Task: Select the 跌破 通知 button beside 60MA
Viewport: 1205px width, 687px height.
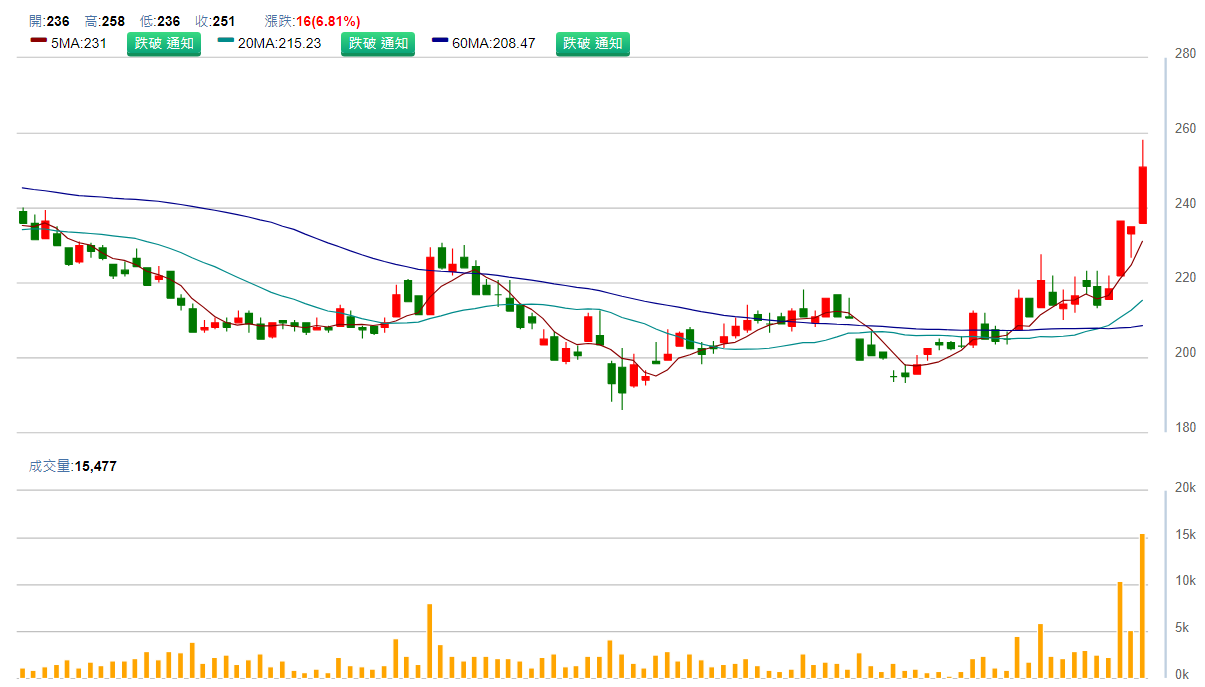Action: (x=593, y=43)
